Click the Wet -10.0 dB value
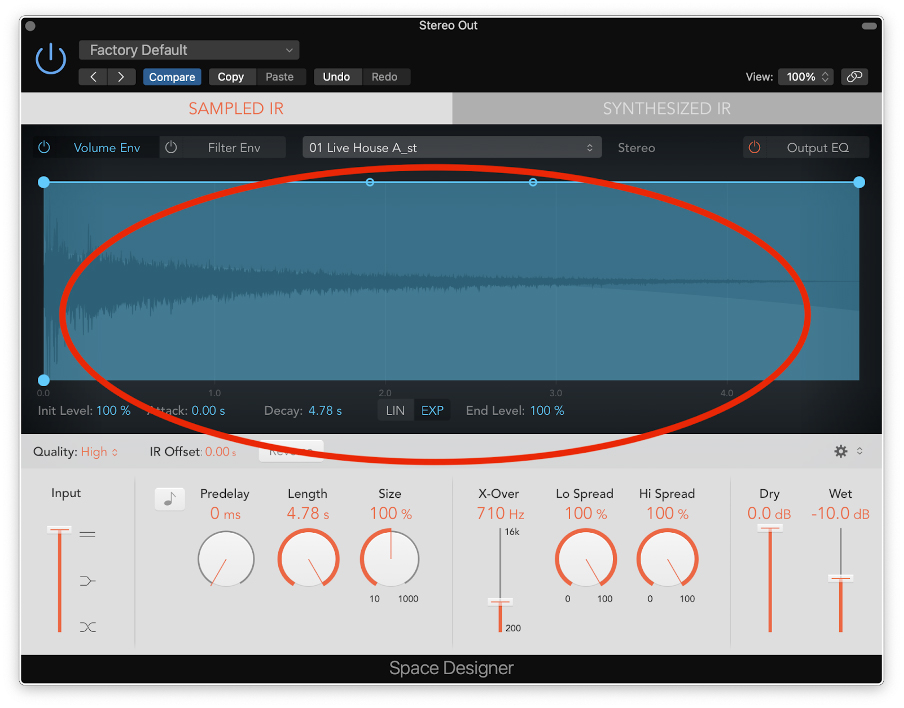This screenshot has height=708, width=904. (x=841, y=513)
